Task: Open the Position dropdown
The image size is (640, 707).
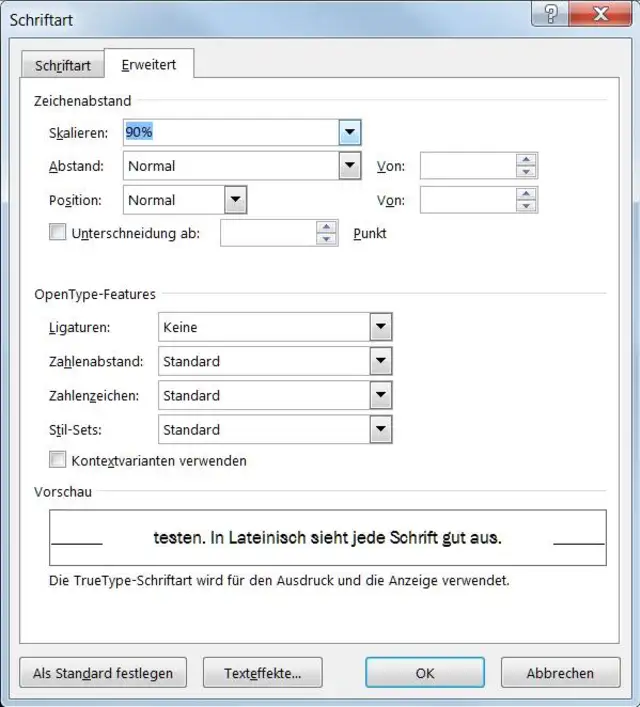Action: 235,200
